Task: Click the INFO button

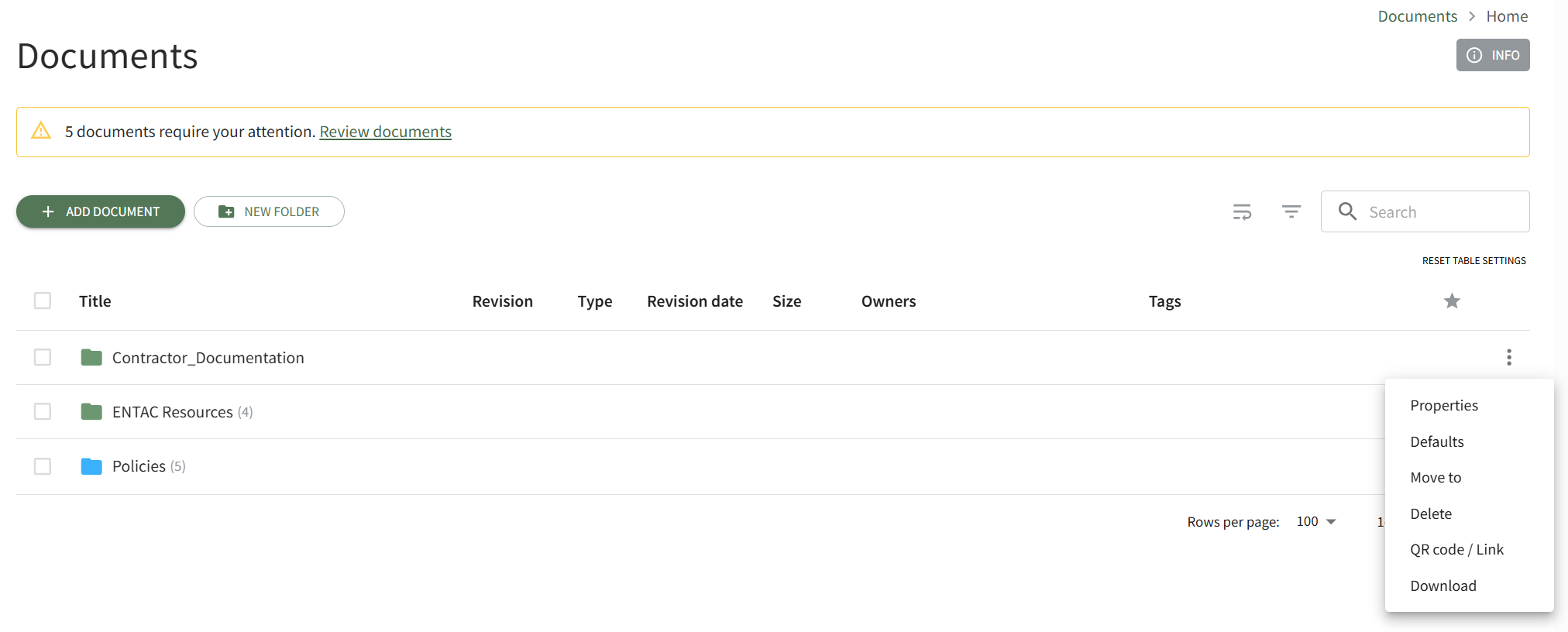Action: tap(1493, 55)
